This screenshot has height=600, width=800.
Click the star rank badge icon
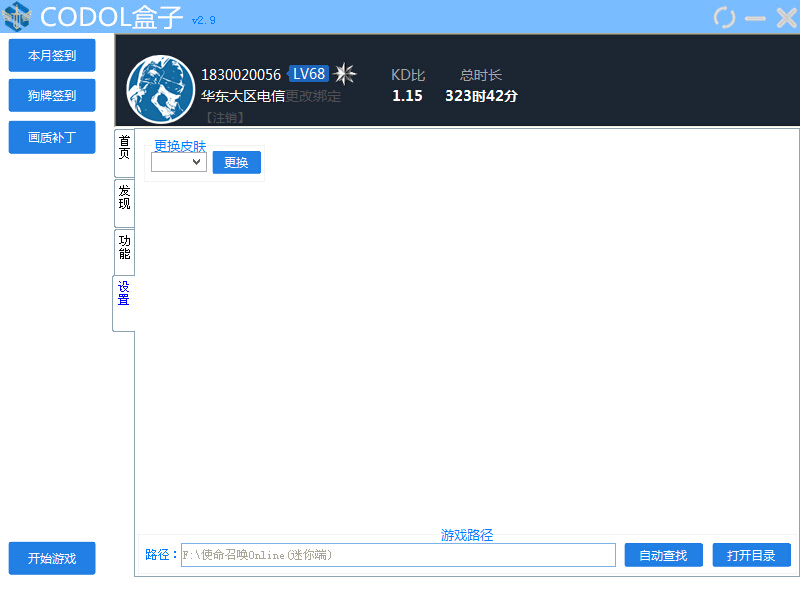pyautogui.click(x=344, y=74)
